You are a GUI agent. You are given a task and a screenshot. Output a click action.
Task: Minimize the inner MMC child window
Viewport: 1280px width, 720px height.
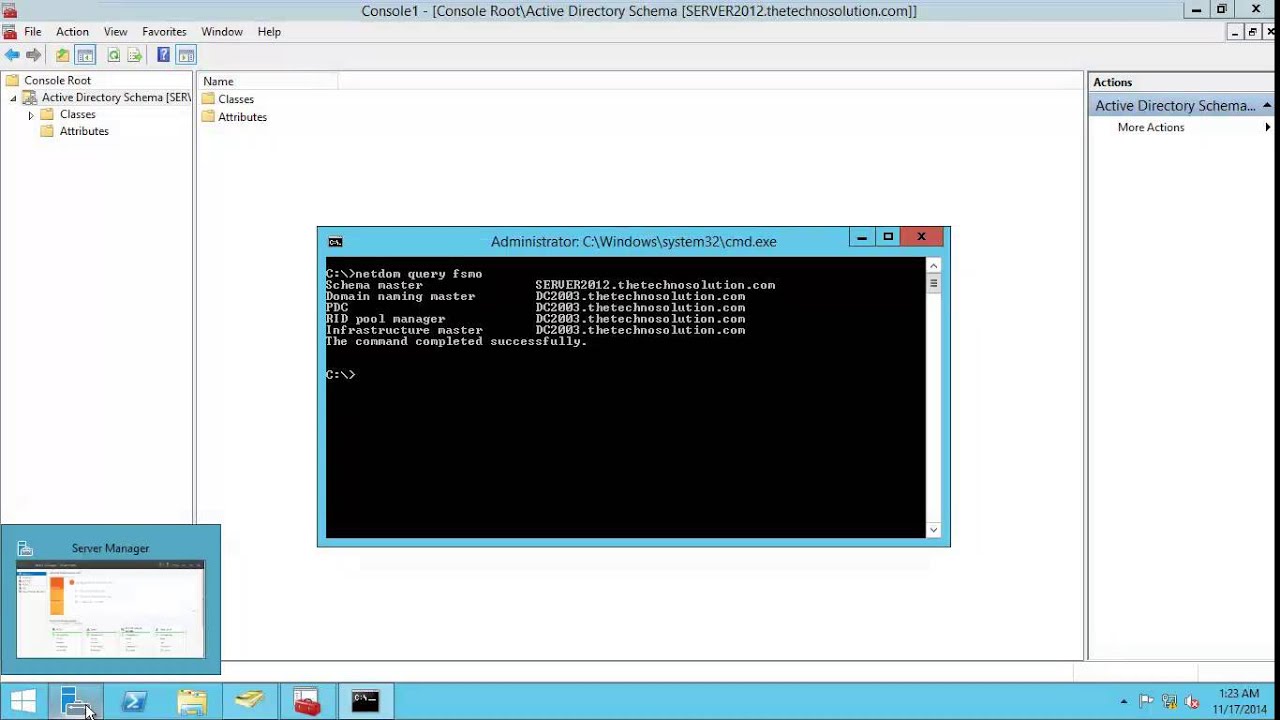[1235, 32]
